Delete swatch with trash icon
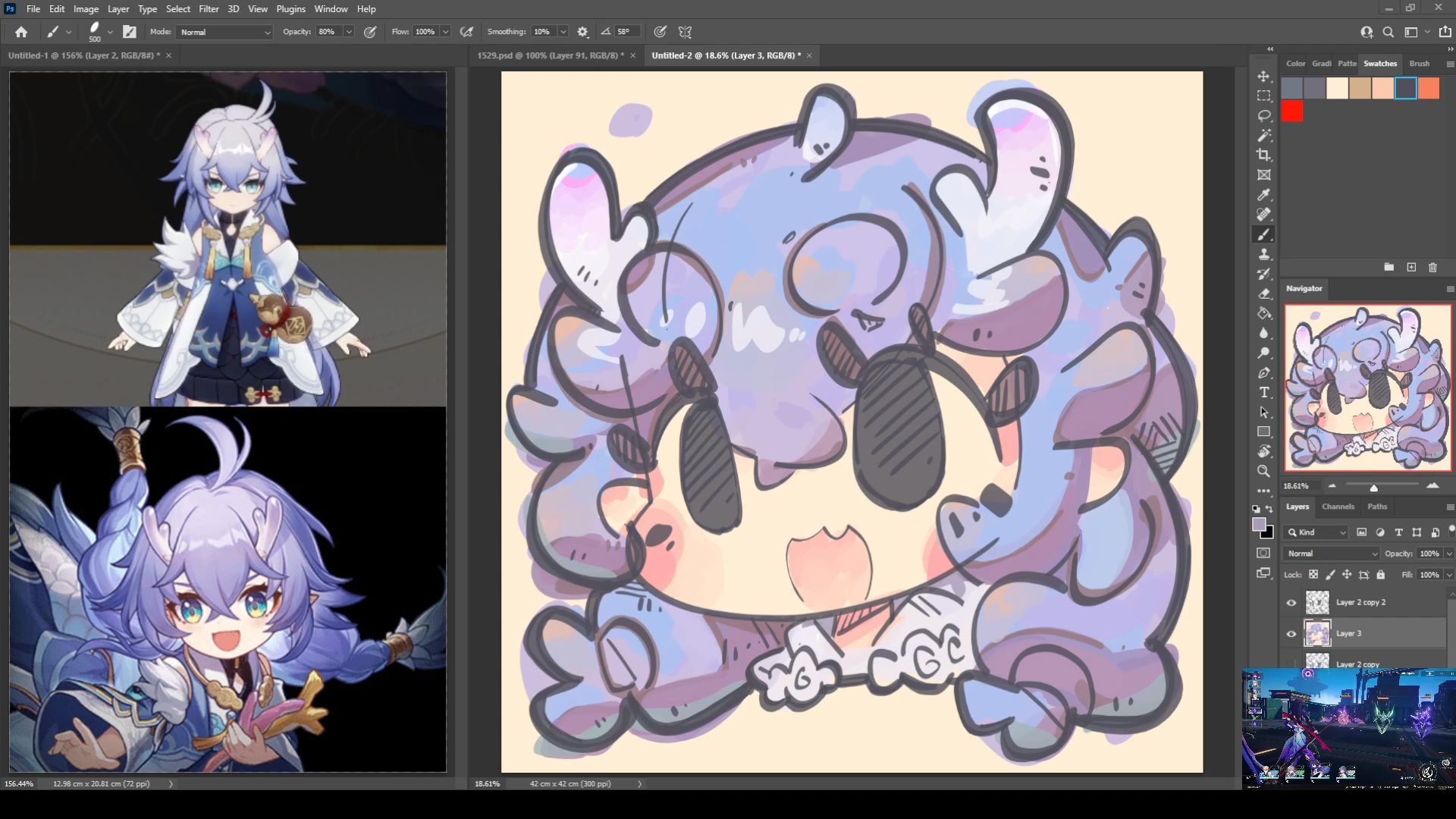This screenshot has width=1456, height=819. 1432,268
